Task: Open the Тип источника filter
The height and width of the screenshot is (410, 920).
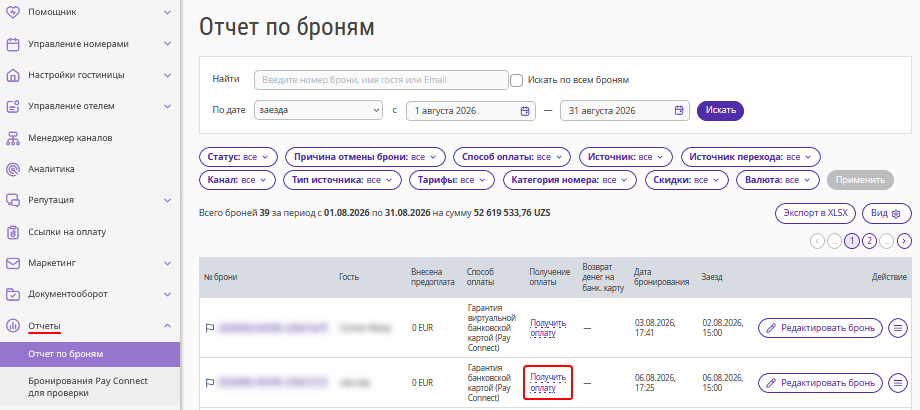Action: [x=342, y=180]
